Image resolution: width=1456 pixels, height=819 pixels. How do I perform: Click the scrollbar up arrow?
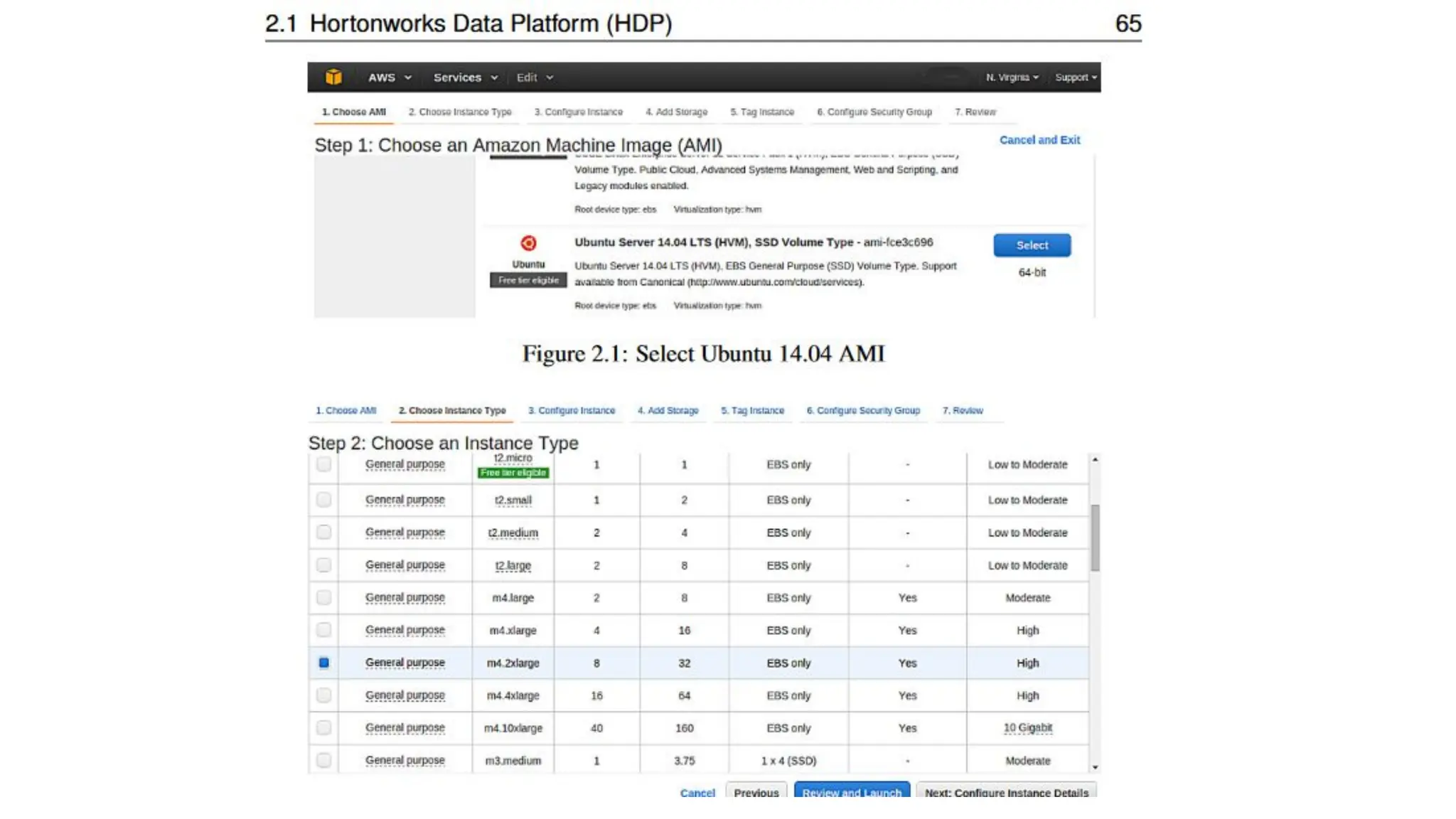point(1095,460)
